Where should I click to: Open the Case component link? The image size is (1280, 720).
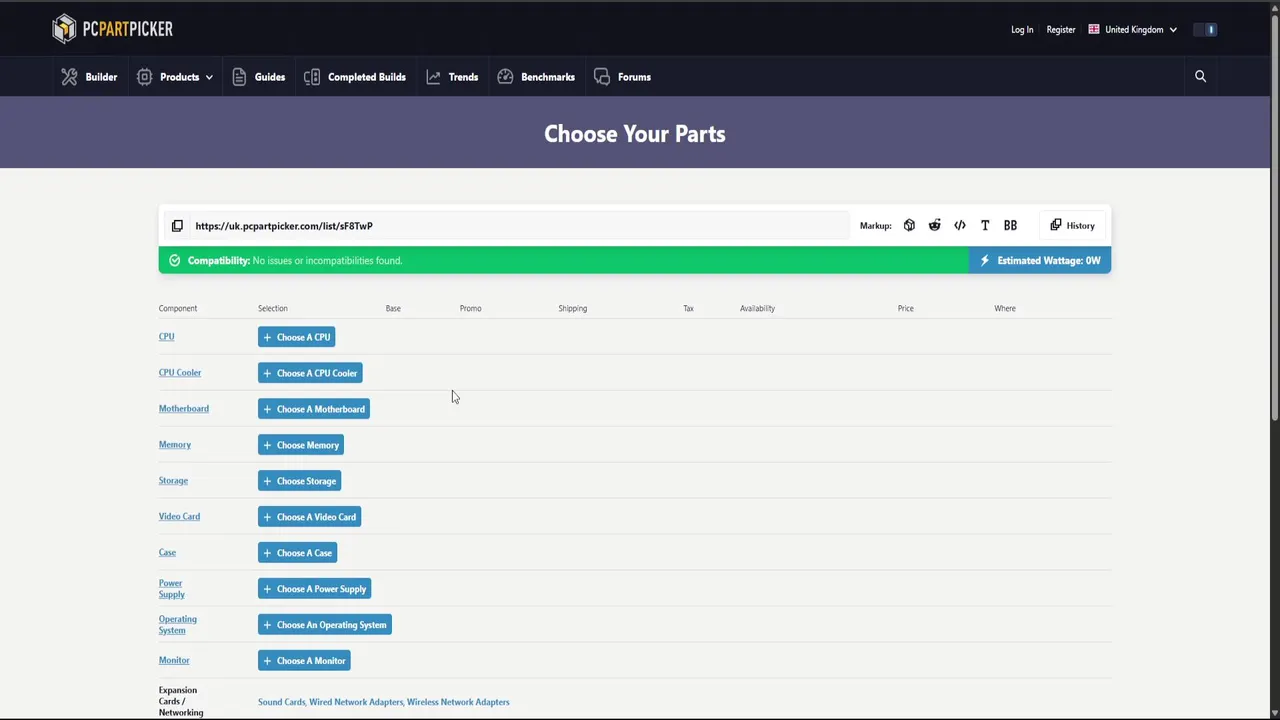[x=167, y=553]
